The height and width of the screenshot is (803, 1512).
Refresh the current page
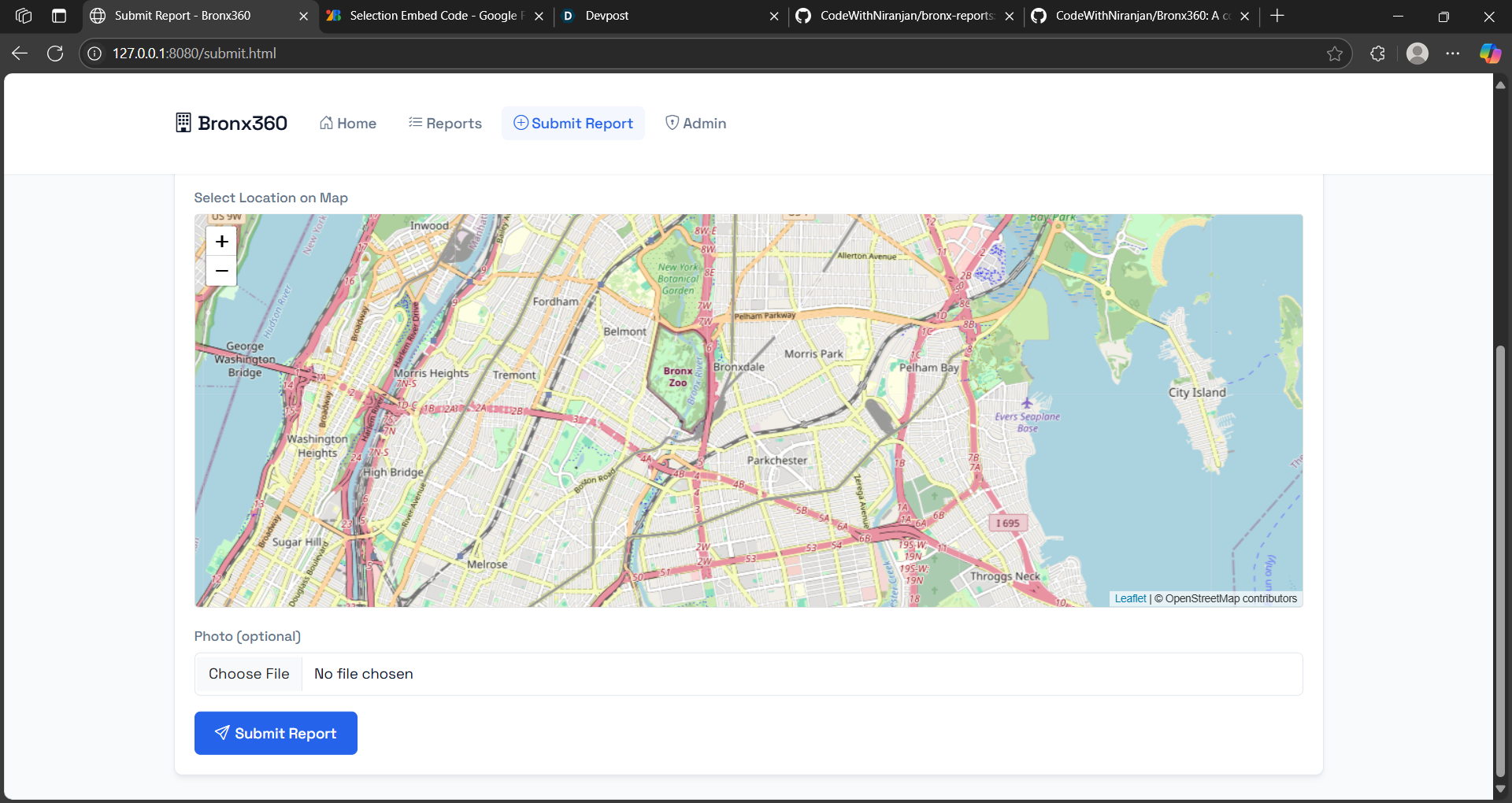(x=55, y=54)
